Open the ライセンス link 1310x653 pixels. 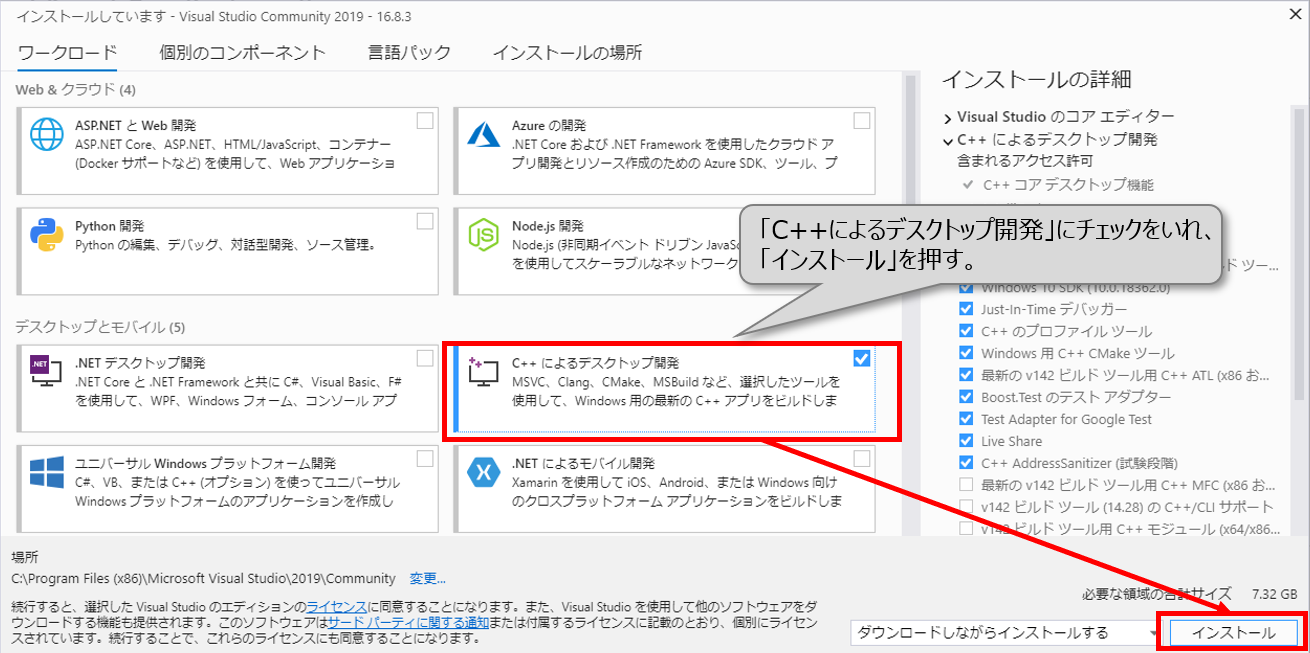click(x=337, y=607)
